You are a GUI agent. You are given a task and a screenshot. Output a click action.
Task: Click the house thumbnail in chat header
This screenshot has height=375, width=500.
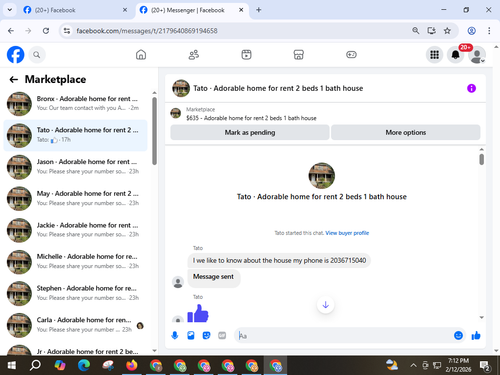(x=181, y=88)
